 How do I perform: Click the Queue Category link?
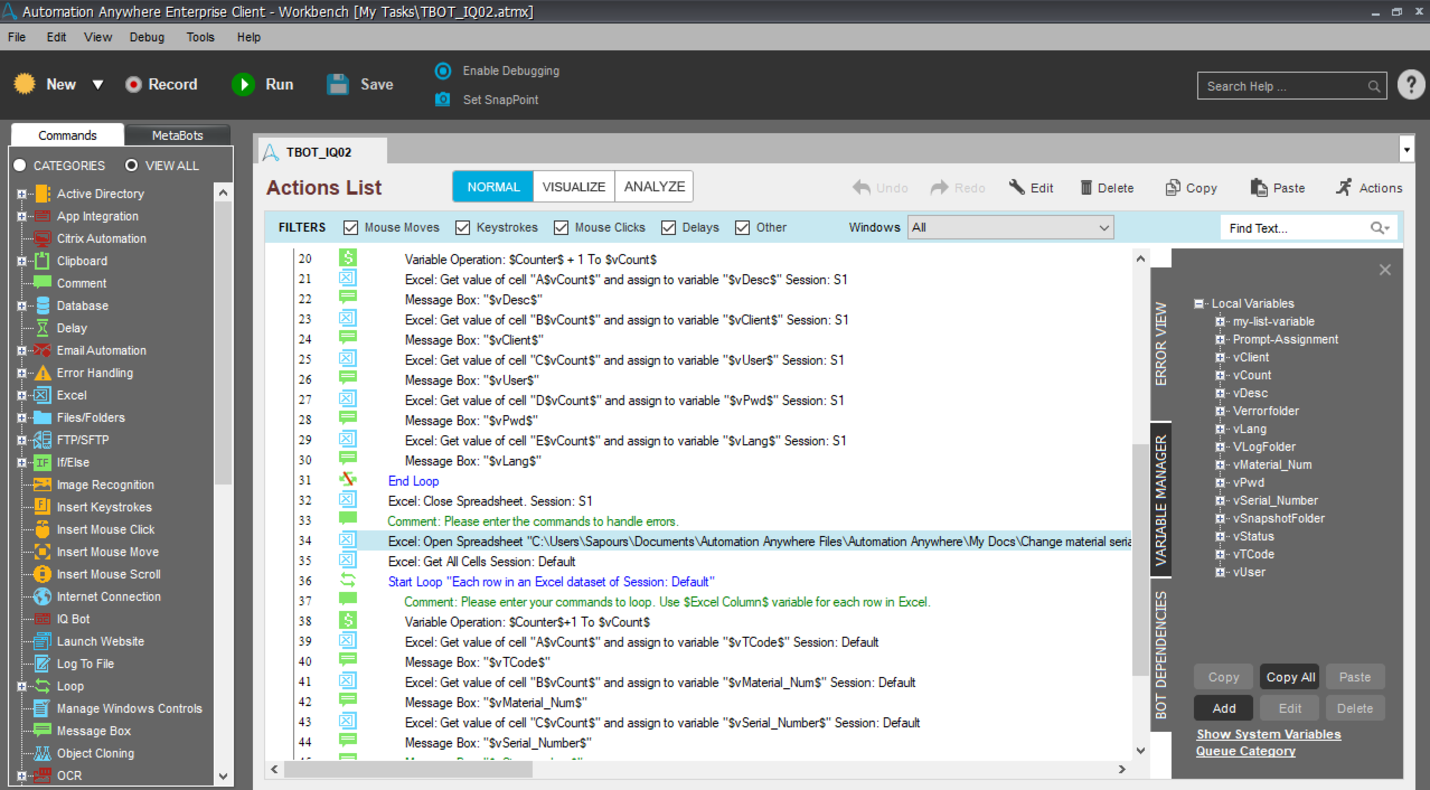[x=1246, y=751]
